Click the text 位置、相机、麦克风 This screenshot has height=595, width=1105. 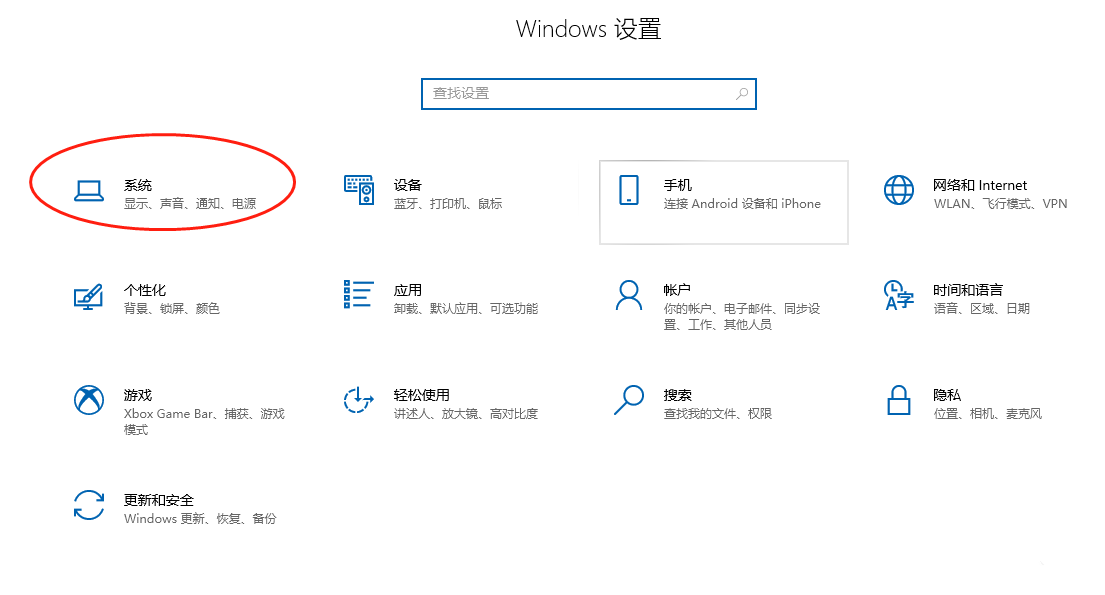(987, 414)
